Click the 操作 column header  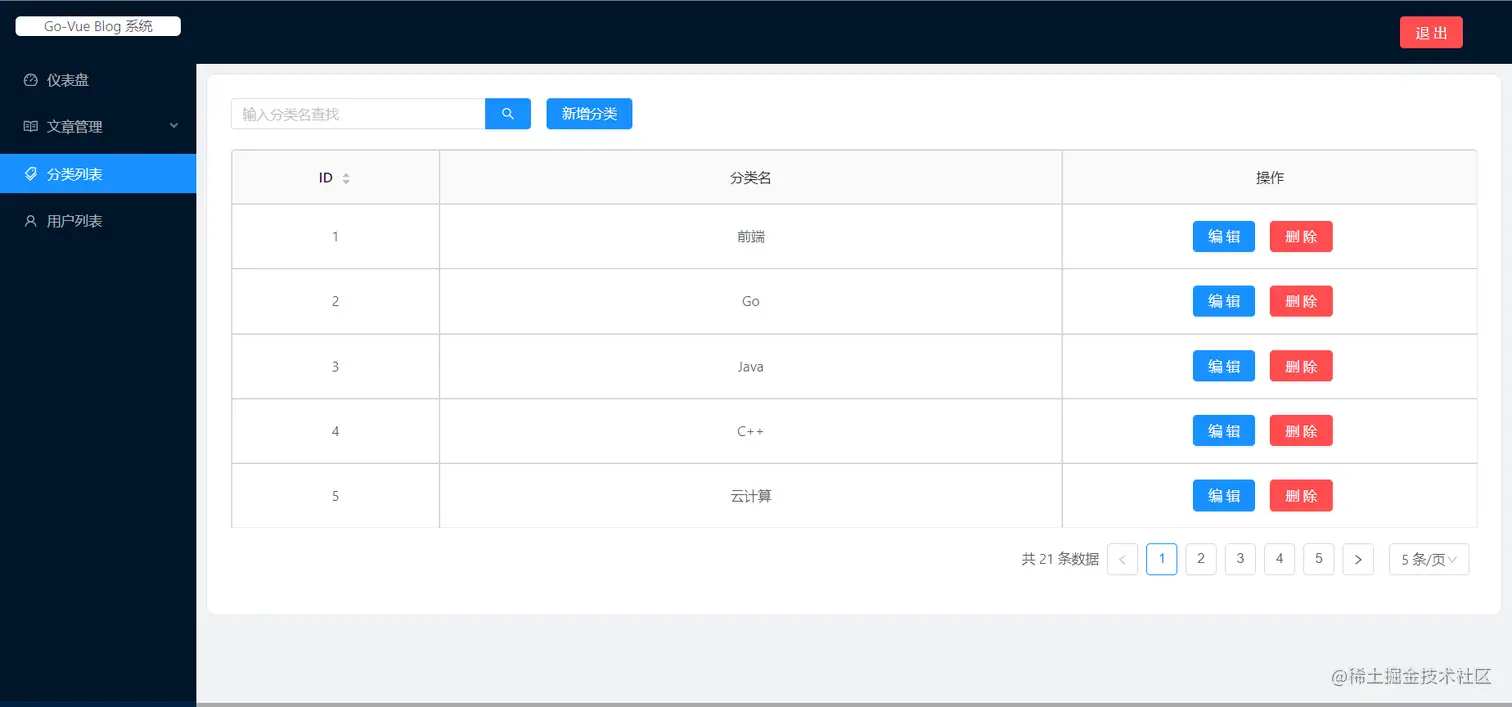(1270, 177)
